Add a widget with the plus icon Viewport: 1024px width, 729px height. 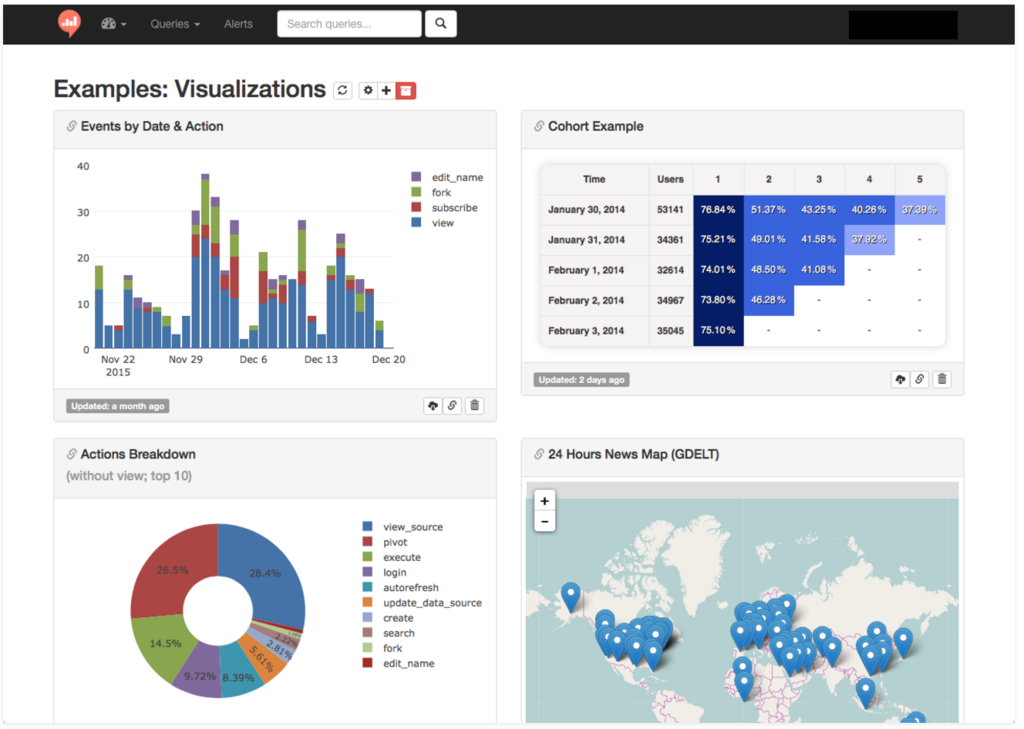pos(387,90)
